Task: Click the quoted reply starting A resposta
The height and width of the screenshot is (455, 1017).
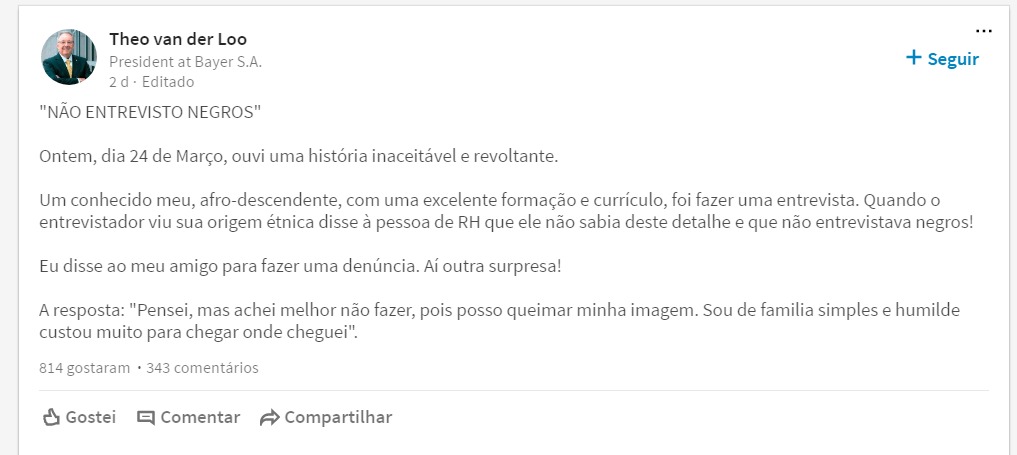Action: coord(499,321)
